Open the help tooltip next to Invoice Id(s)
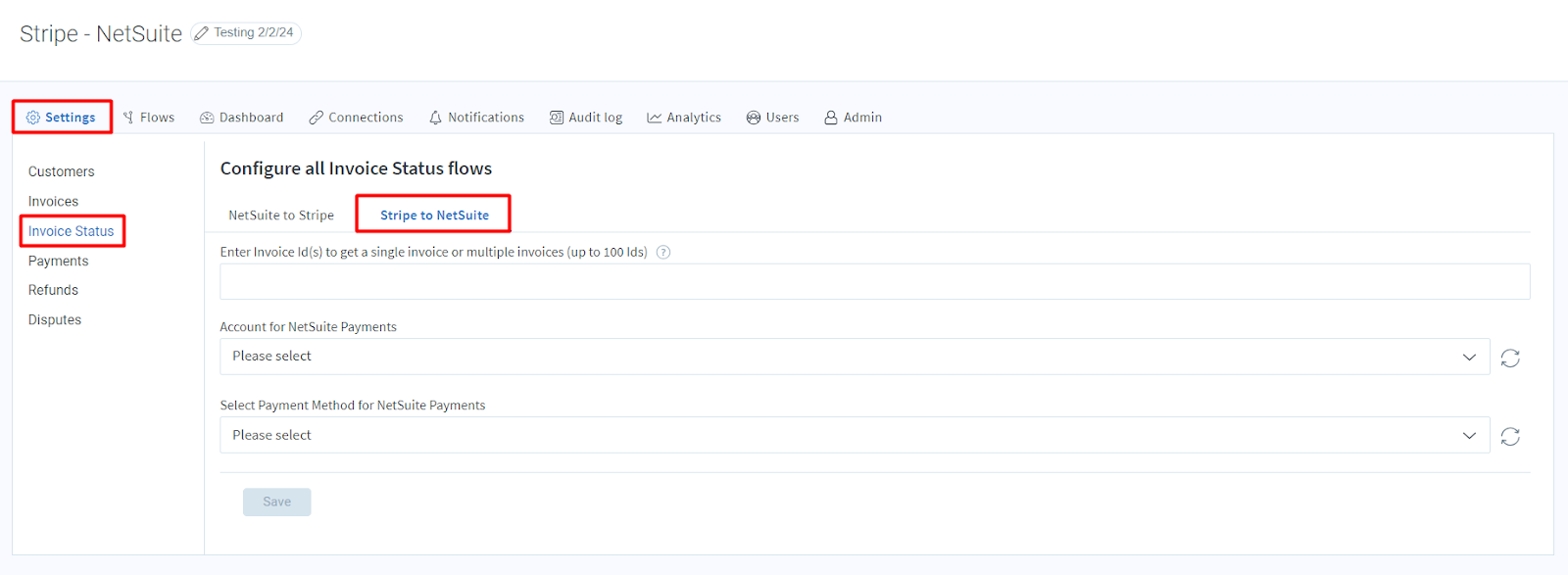The width and height of the screenshot is (1568, 575). 663,253
